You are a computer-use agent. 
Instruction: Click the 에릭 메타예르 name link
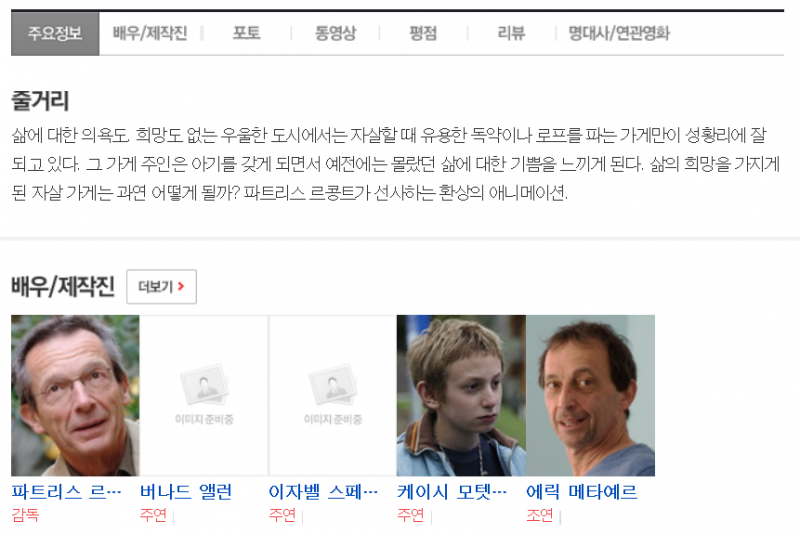[x=582, y=492]
